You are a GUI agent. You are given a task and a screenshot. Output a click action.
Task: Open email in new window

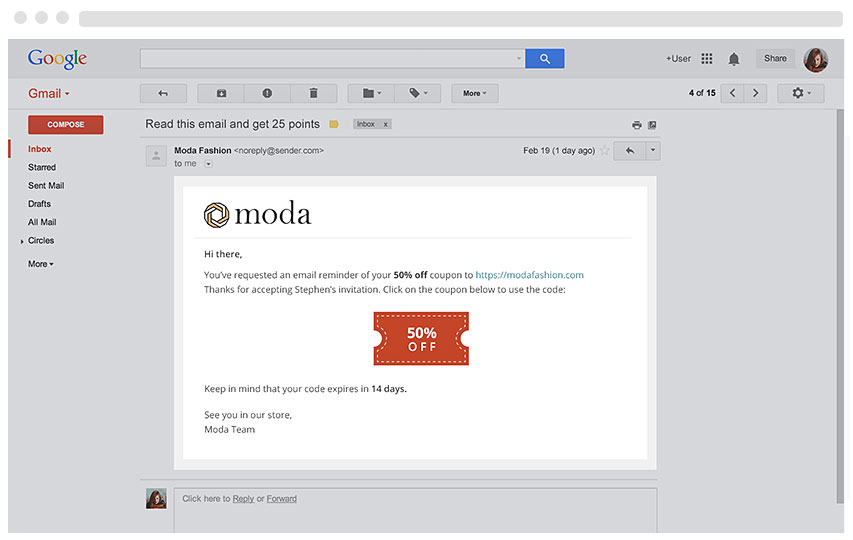click(x=652, y=125)
